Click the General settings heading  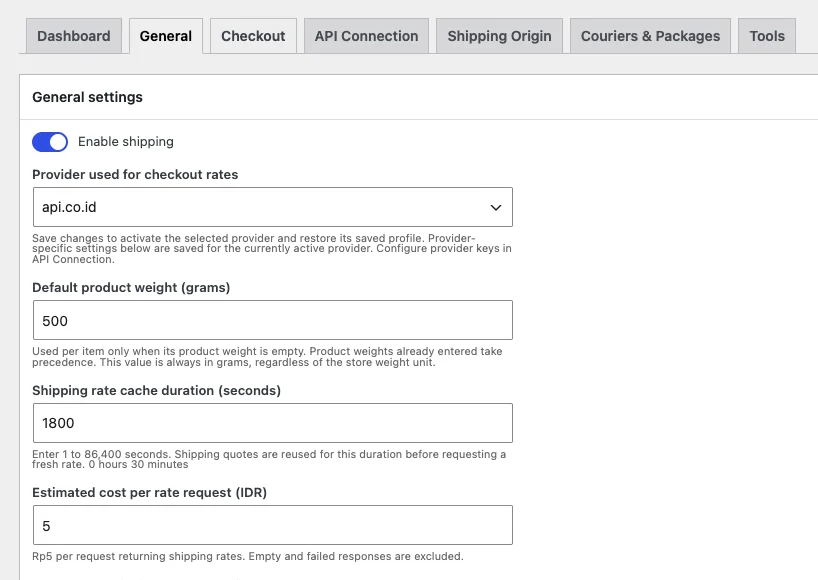(88, 97)
